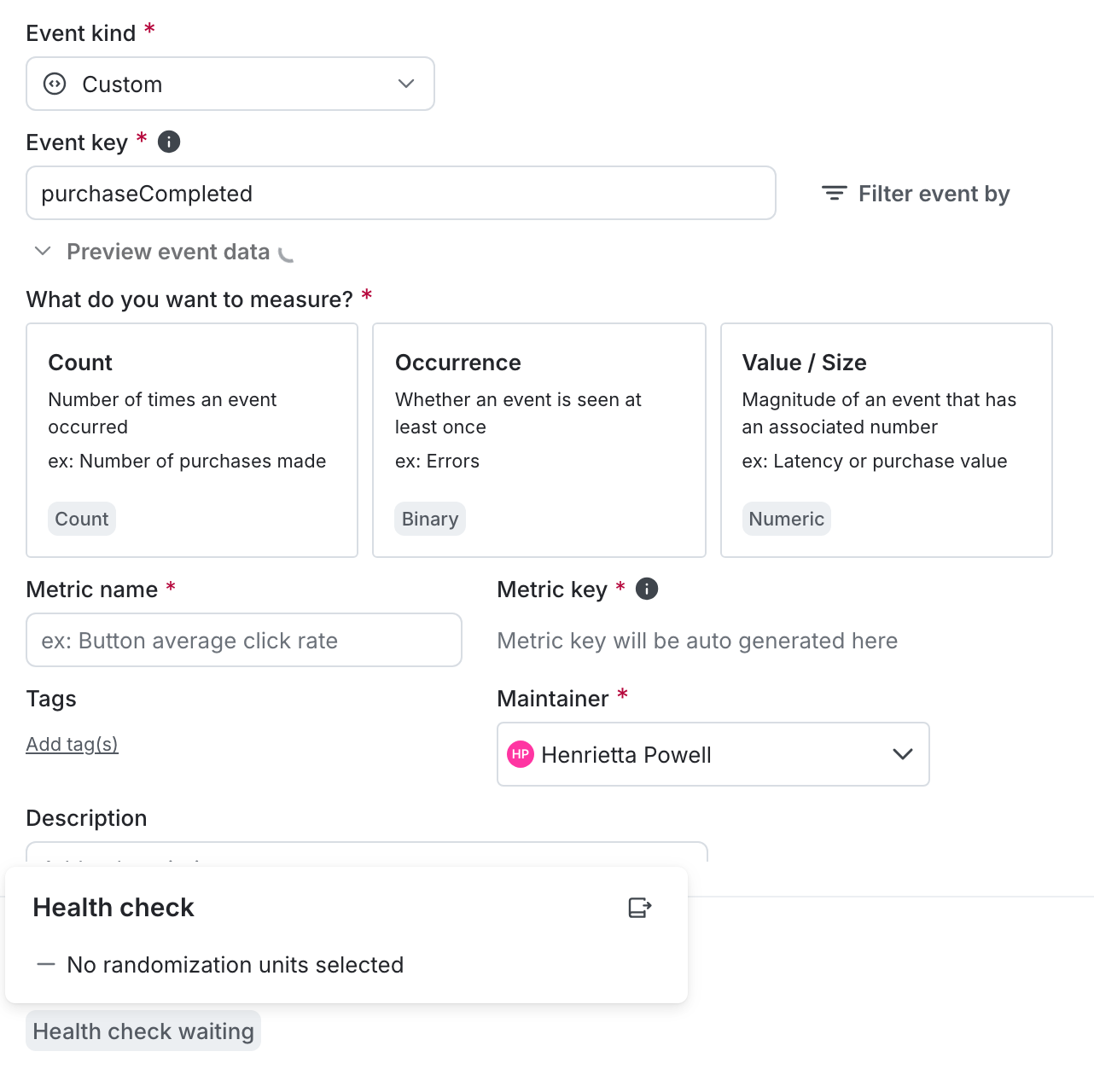1094x1092 pixels.
Task: Click the dash icon before No randomization units selected
Action: point(46,964)
